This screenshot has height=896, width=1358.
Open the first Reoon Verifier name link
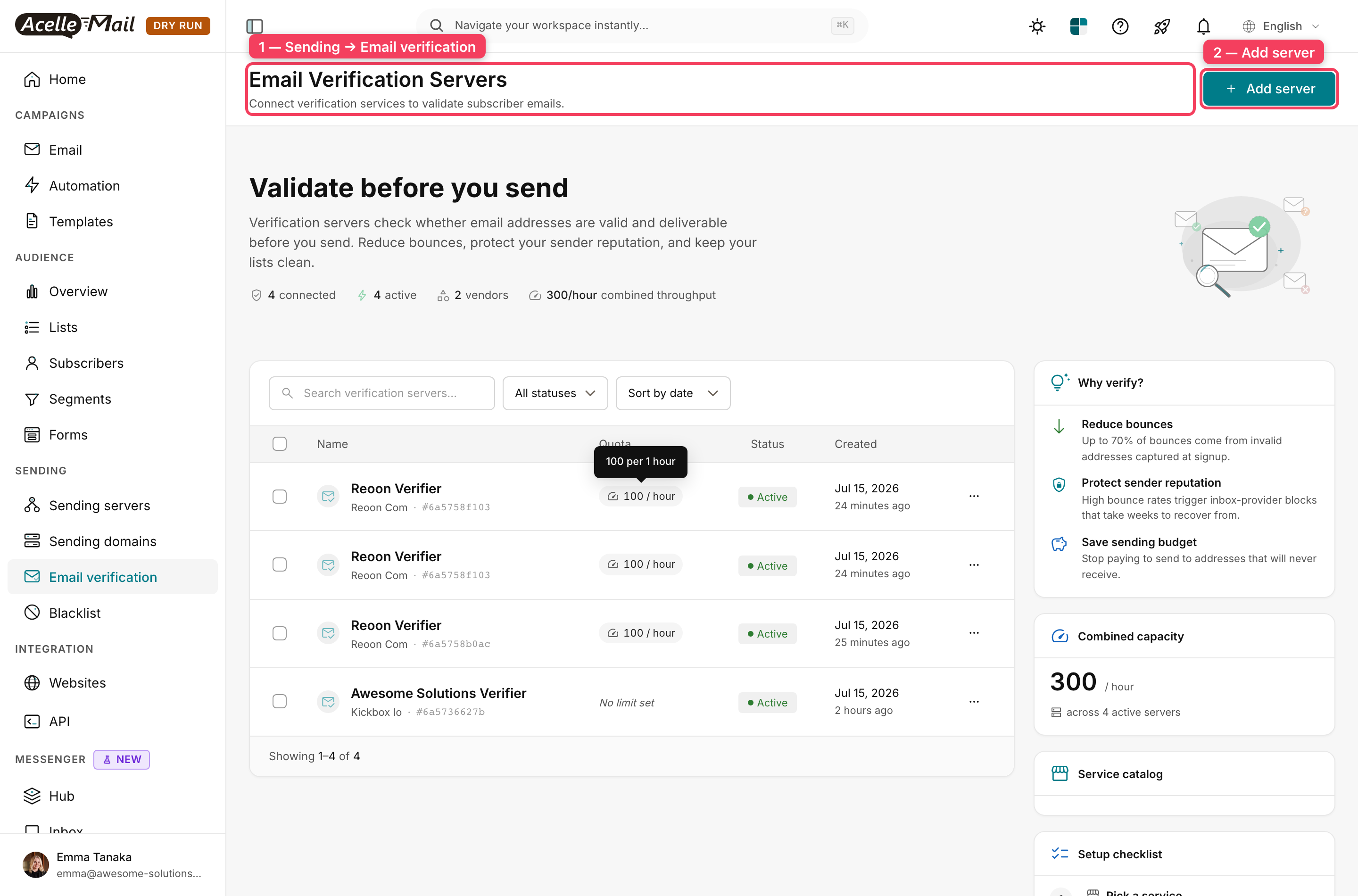396,489
